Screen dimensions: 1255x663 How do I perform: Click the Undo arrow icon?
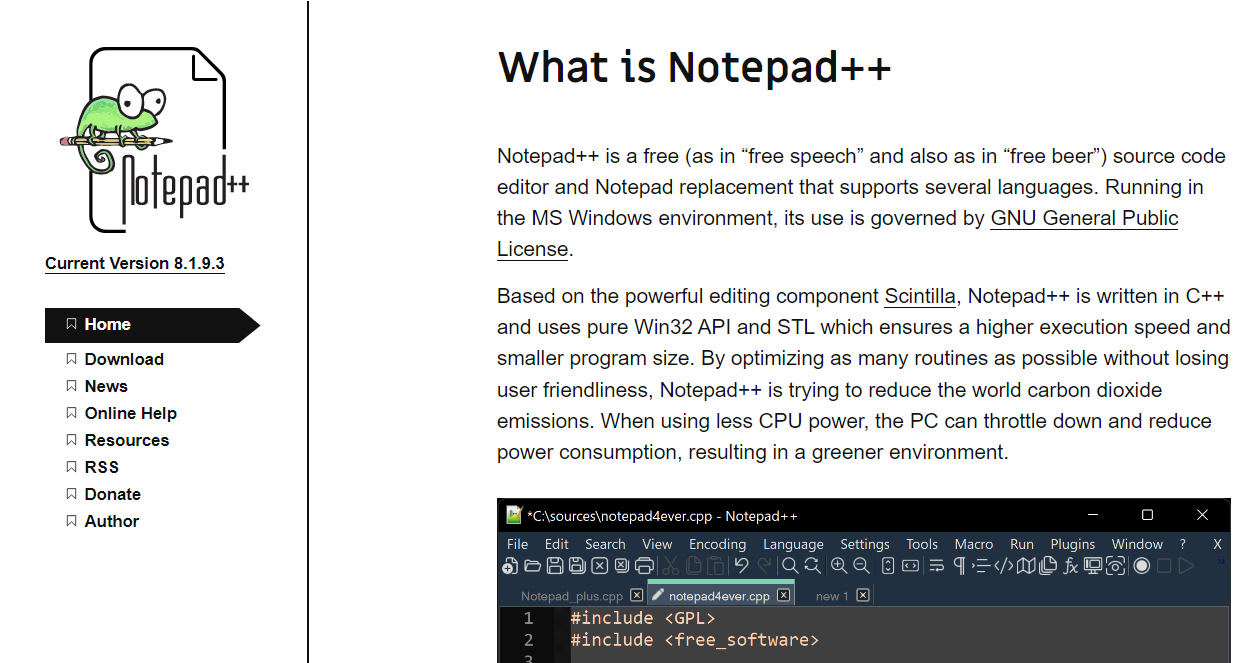click(x=741, y=566)
